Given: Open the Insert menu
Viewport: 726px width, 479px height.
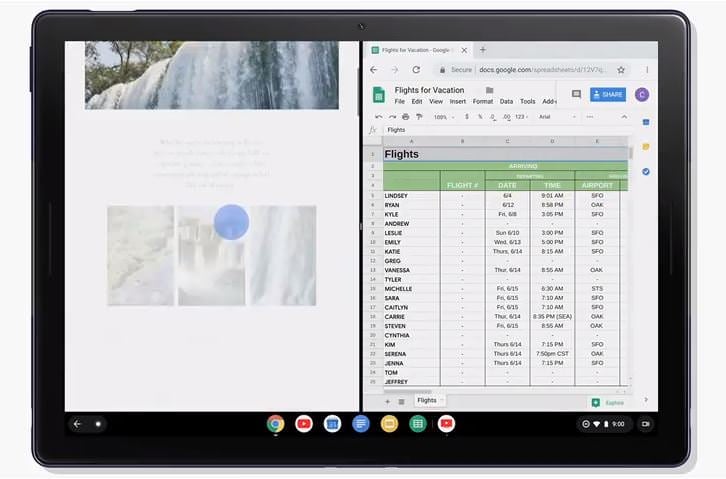Looking at the screenshot, I should click(x=457, y=101).
